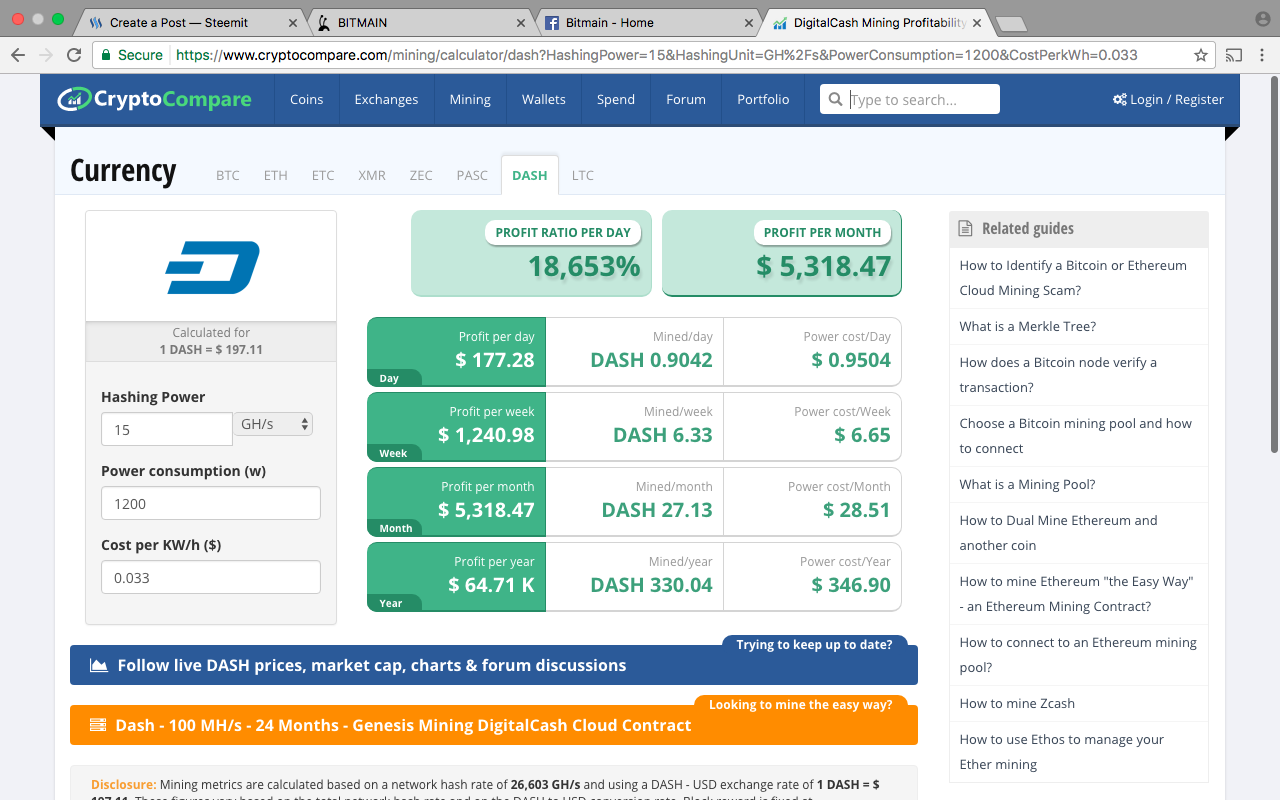The width and height of the screenshot is (1280, 800).
Task: Click the browser address bar URL
Action: point(656,55)
